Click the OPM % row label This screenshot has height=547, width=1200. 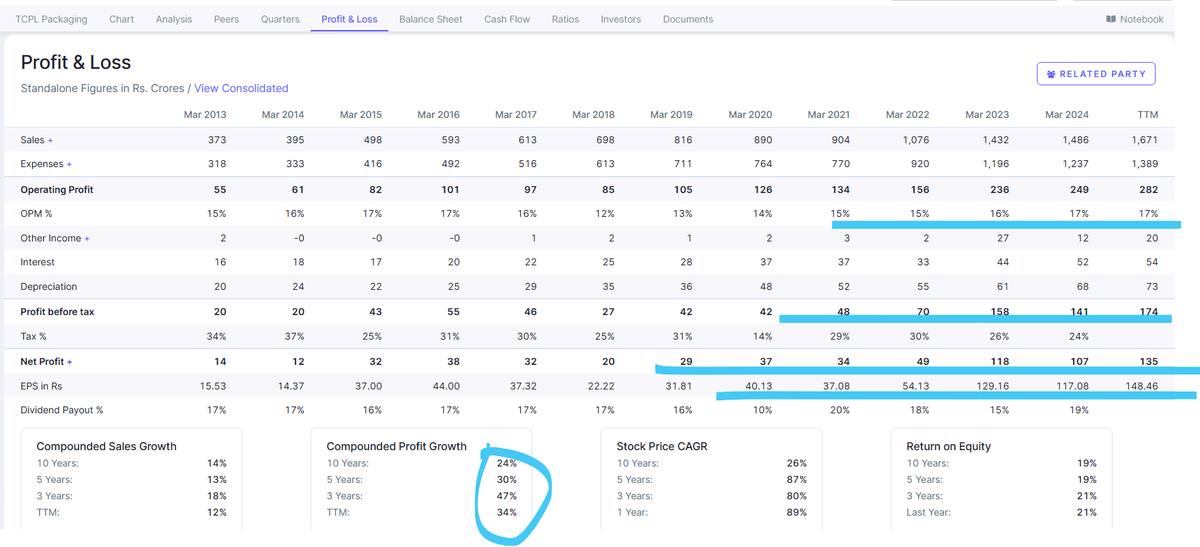pos(36,213)
